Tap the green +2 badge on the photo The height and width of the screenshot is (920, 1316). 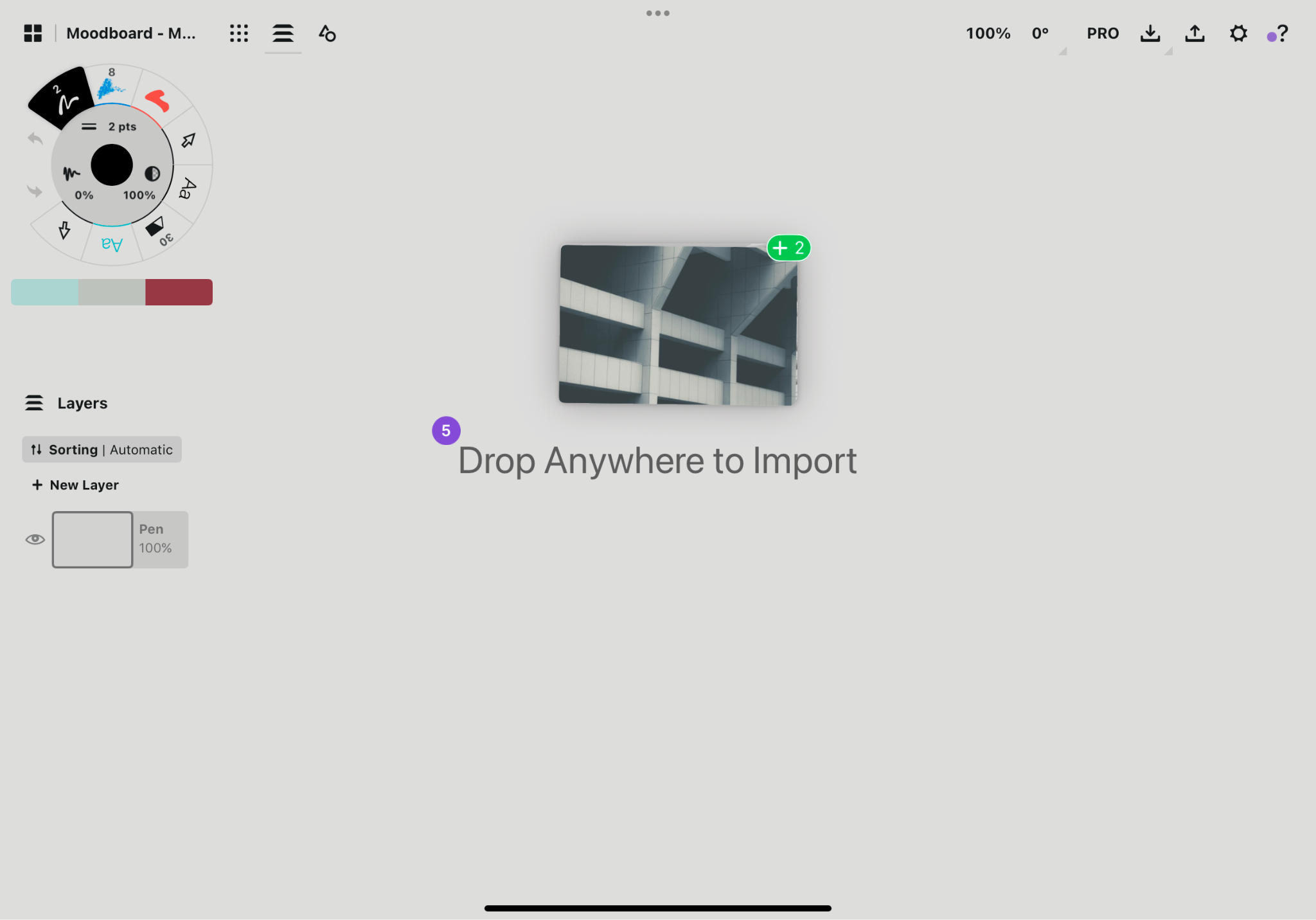(789, 248)
